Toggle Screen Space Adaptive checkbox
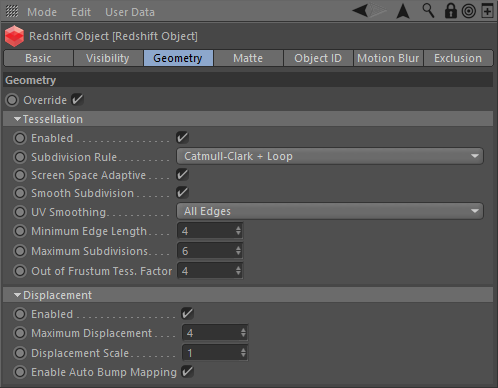Screen dimensions: 498x388 pos(182,174)
